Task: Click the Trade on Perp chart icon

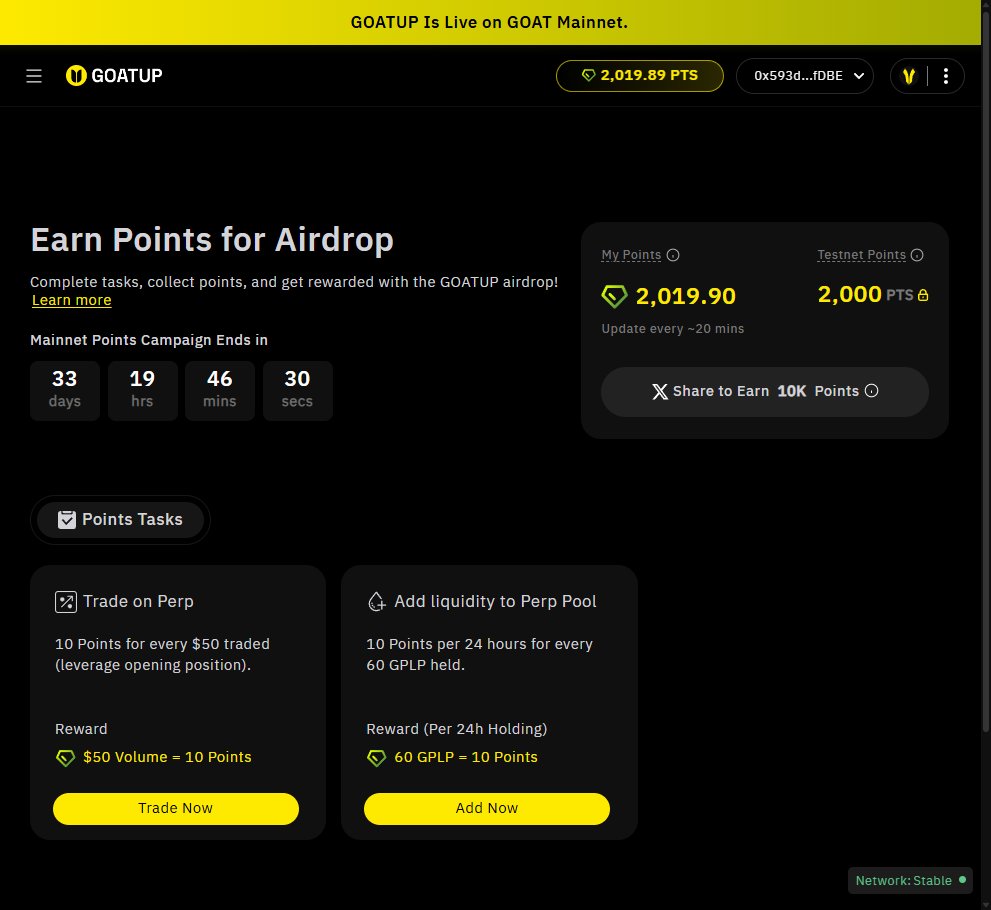Action: click(x=66, y=602)
